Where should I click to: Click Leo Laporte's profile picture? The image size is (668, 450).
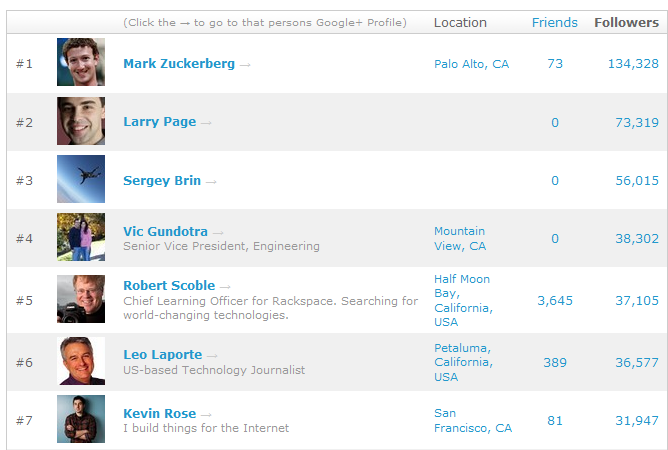pos(81,361)
